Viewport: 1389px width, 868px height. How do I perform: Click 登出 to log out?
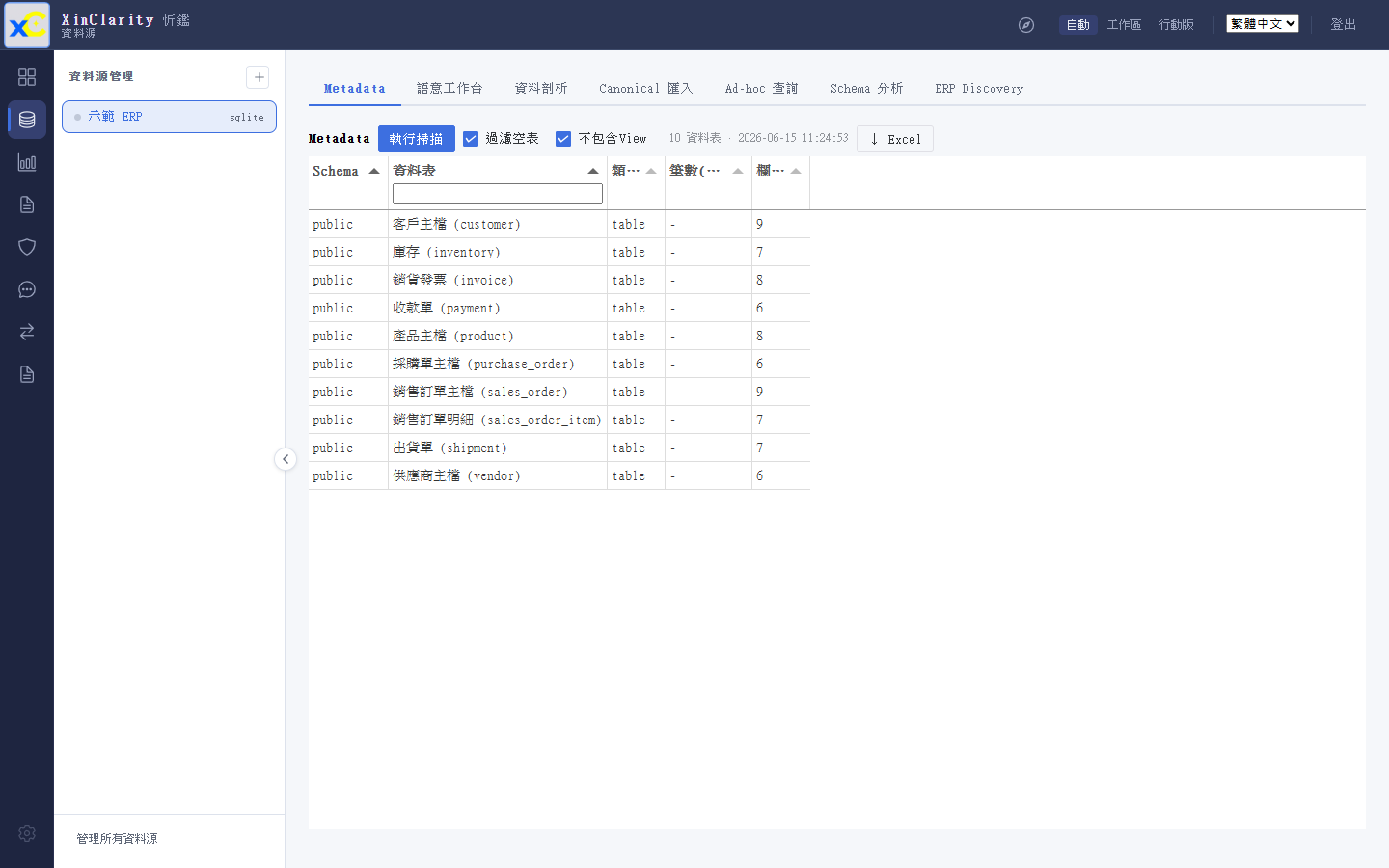[x=1344, y=24]
